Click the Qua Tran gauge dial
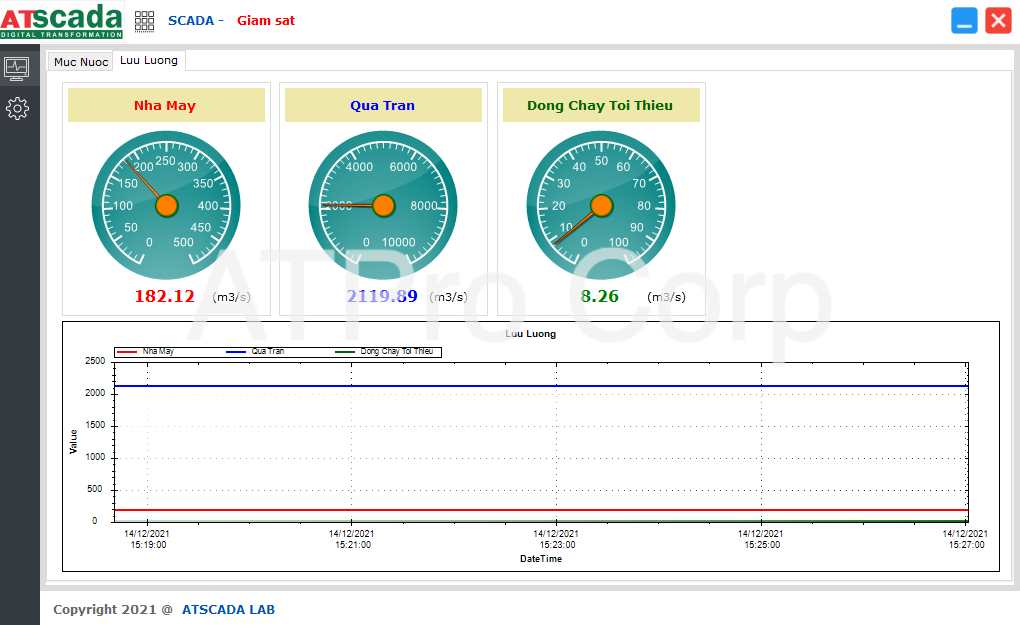1020x625 pixels. click(383, 205)
